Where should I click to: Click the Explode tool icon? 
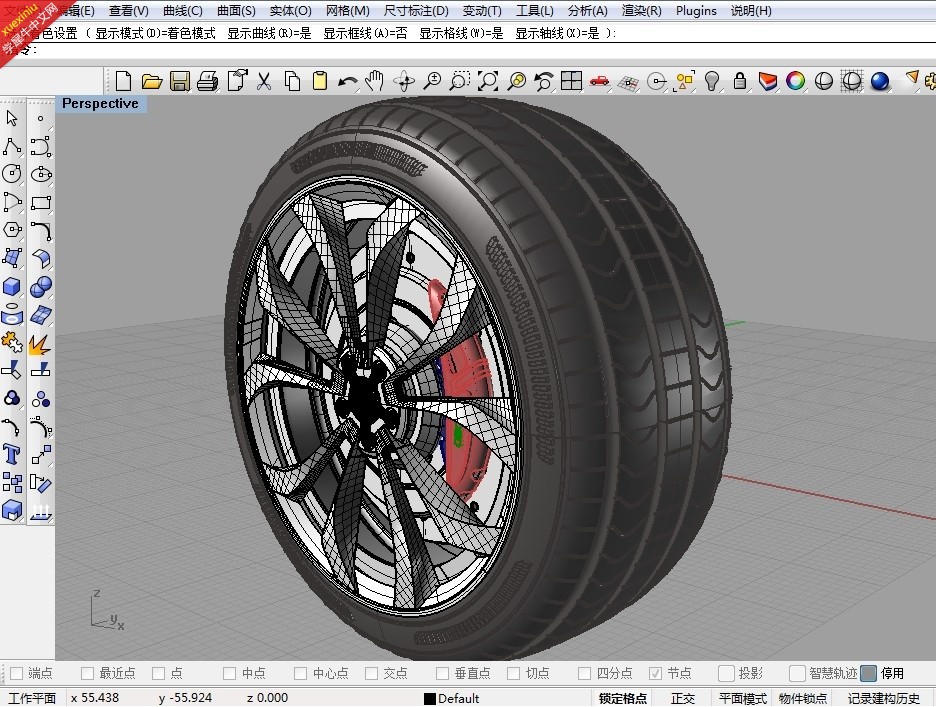coord(40,343)
